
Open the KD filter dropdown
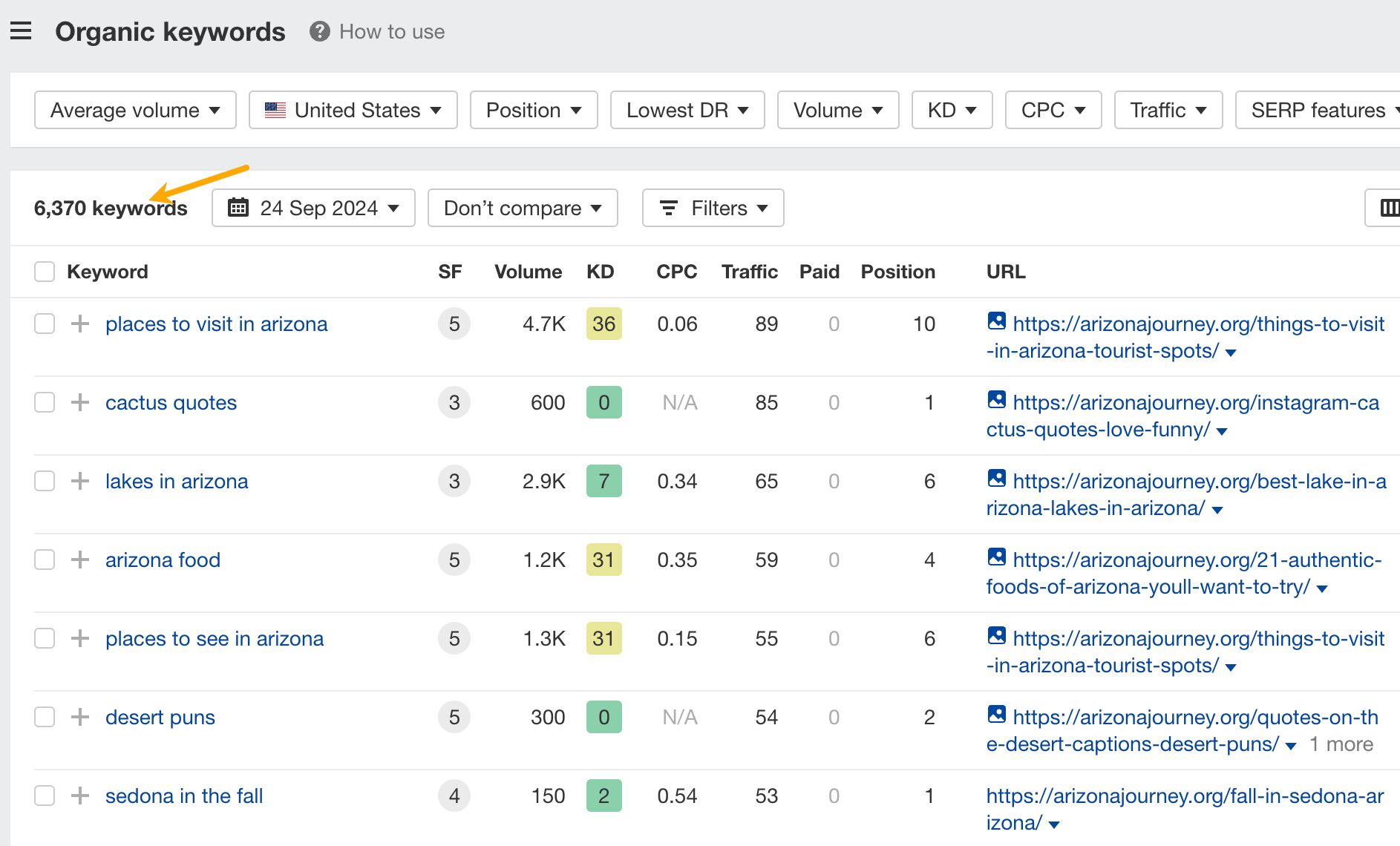pos(952,110)
